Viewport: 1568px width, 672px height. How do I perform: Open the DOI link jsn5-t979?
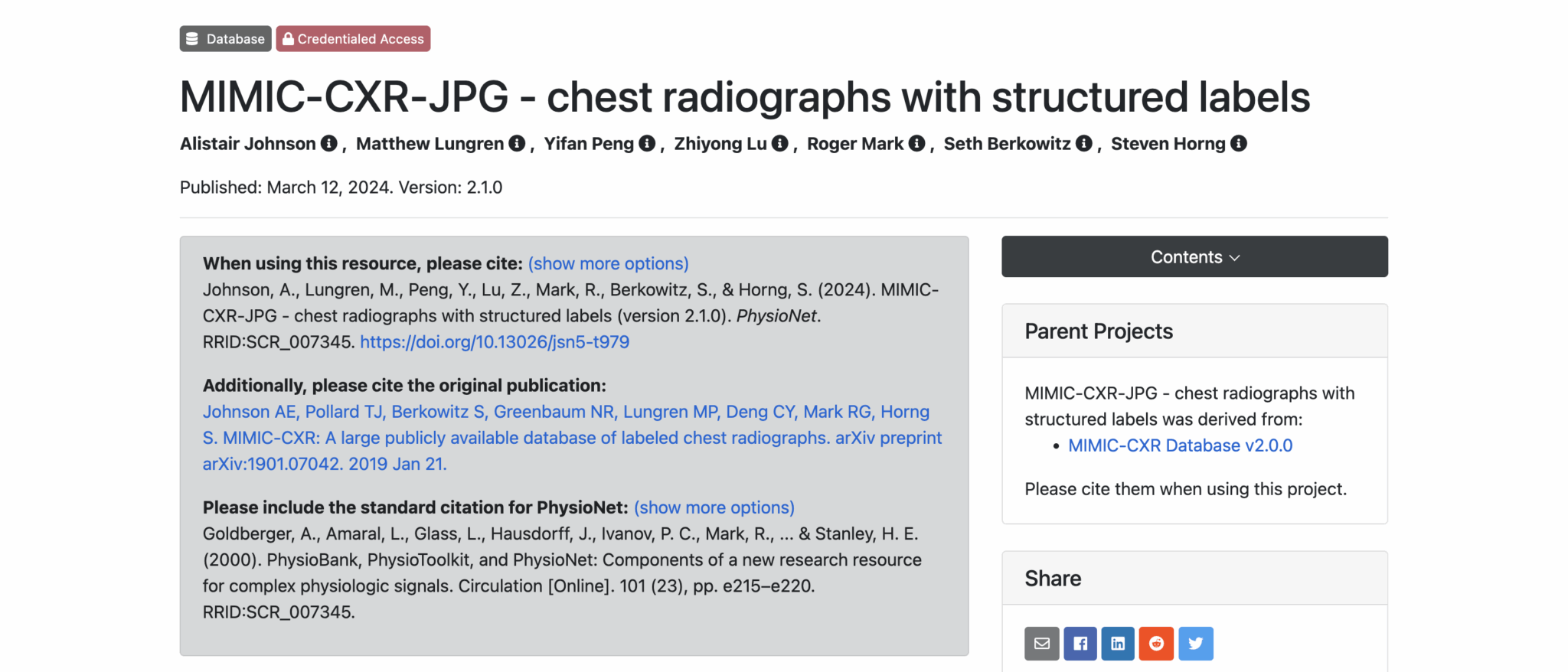point(495,342)
